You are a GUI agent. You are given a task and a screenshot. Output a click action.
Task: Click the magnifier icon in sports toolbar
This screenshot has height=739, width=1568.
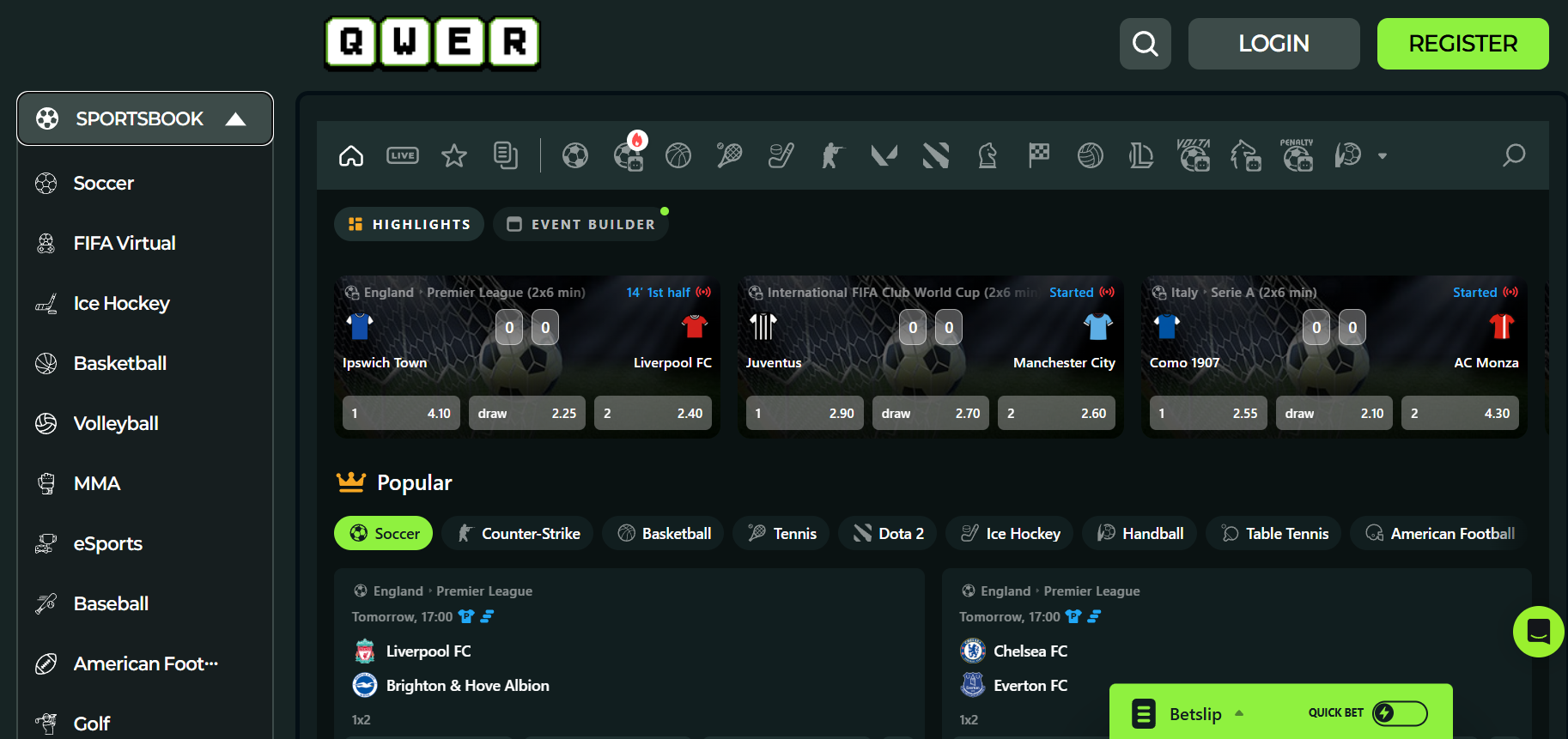point(1513,155)
